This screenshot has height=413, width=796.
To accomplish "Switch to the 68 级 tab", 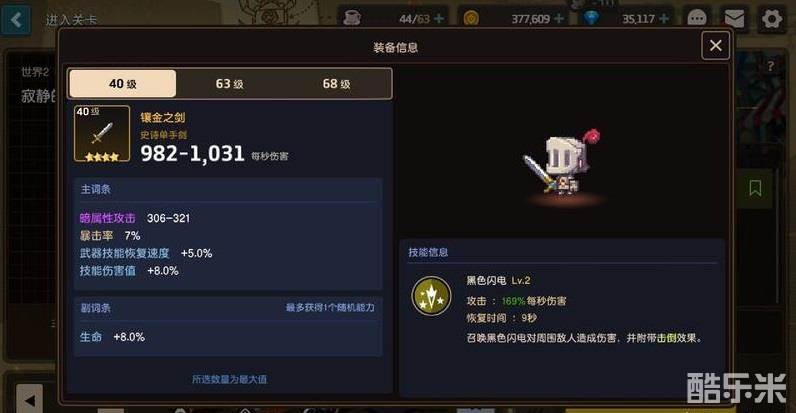I will click(x=337, y=83).
